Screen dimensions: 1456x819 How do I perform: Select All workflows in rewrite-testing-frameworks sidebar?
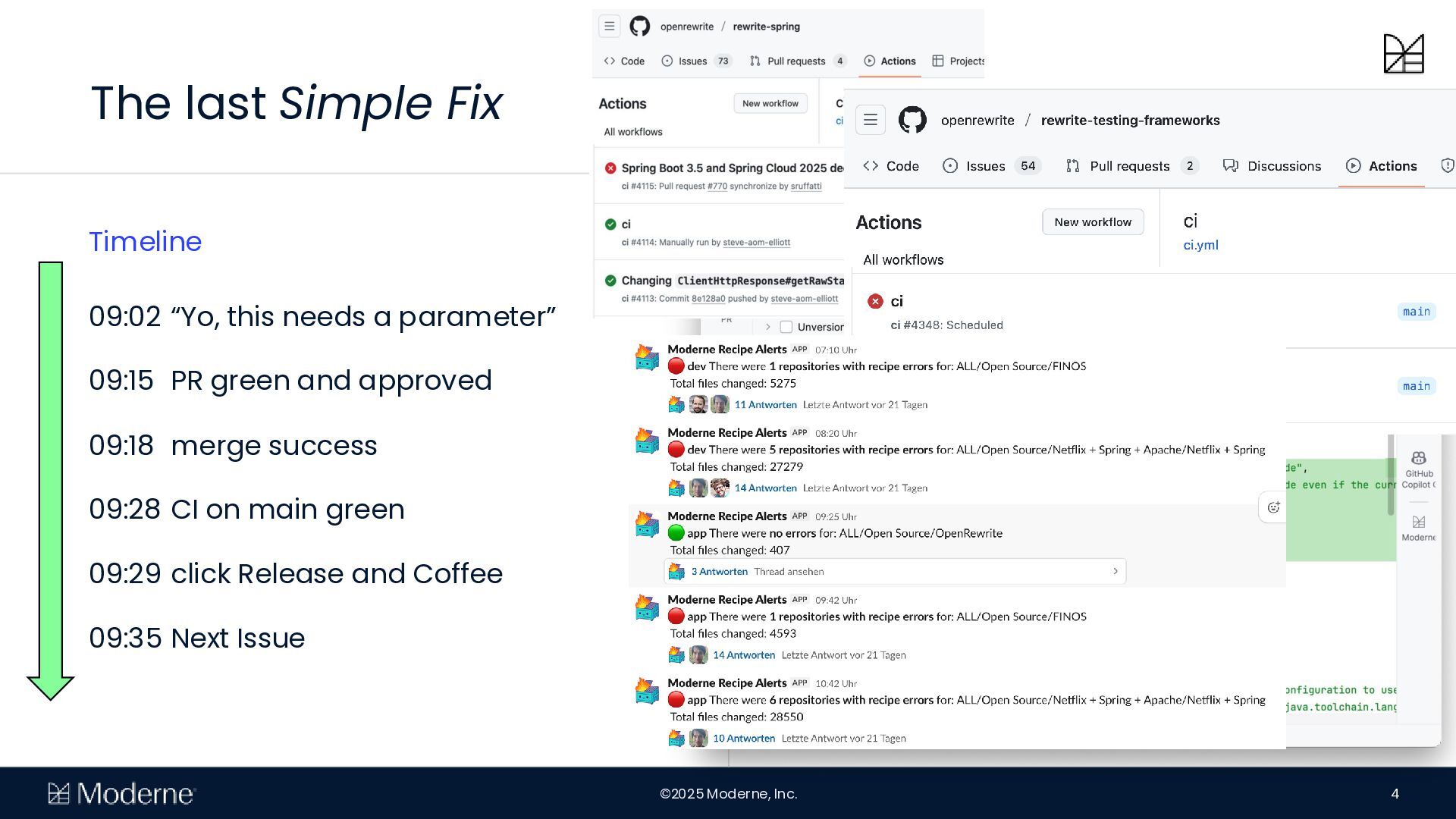pos(903,260)
